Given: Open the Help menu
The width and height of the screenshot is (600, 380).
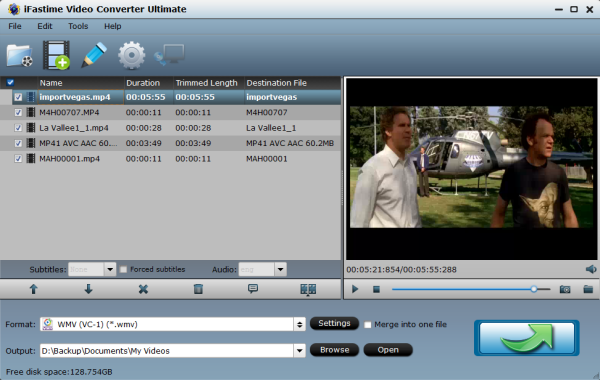Looking at the screenshot, I should pos(112,26).
